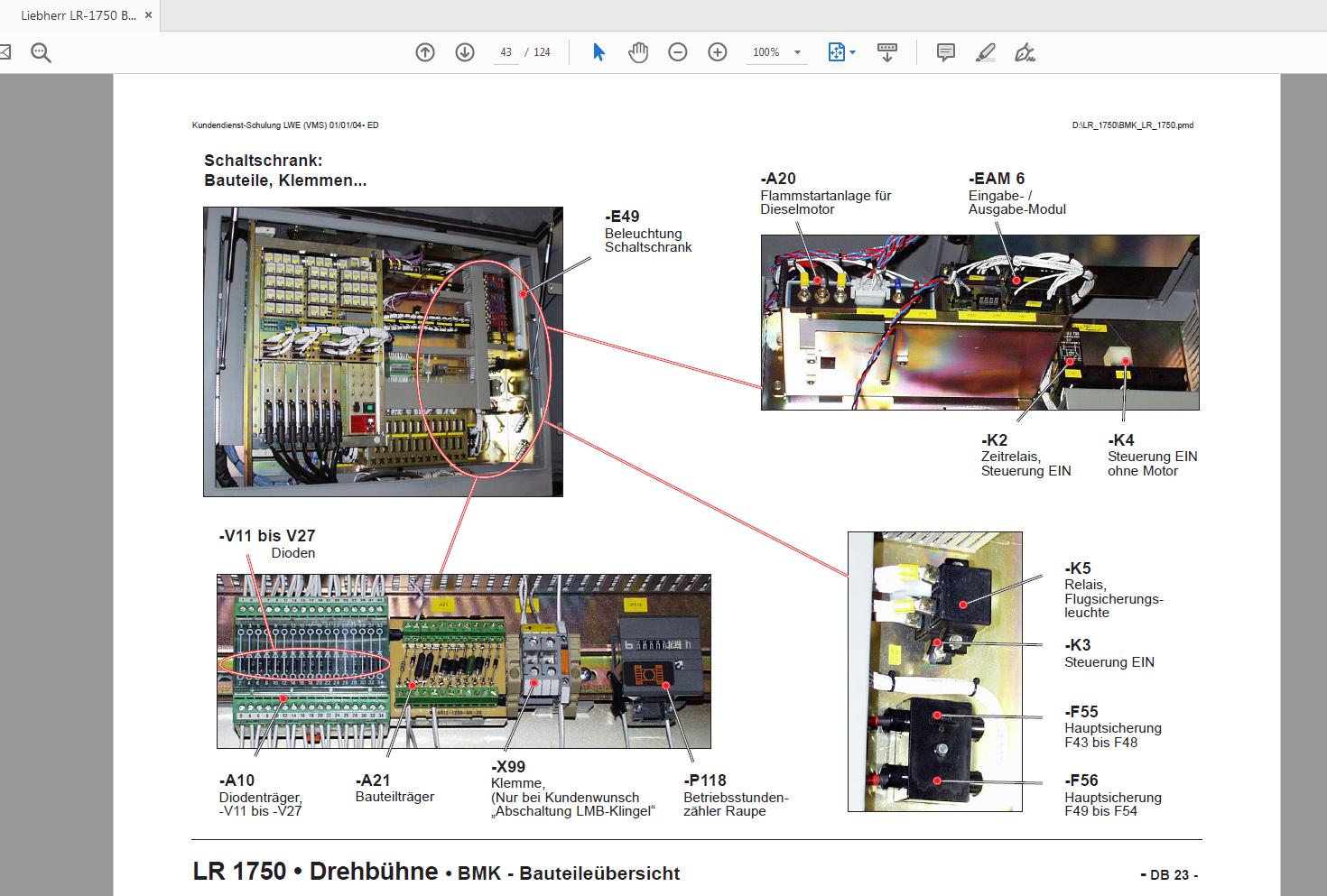Select the 100% zoom value text
This screenshot has height=896, width=1327.
tap(764, 51)
